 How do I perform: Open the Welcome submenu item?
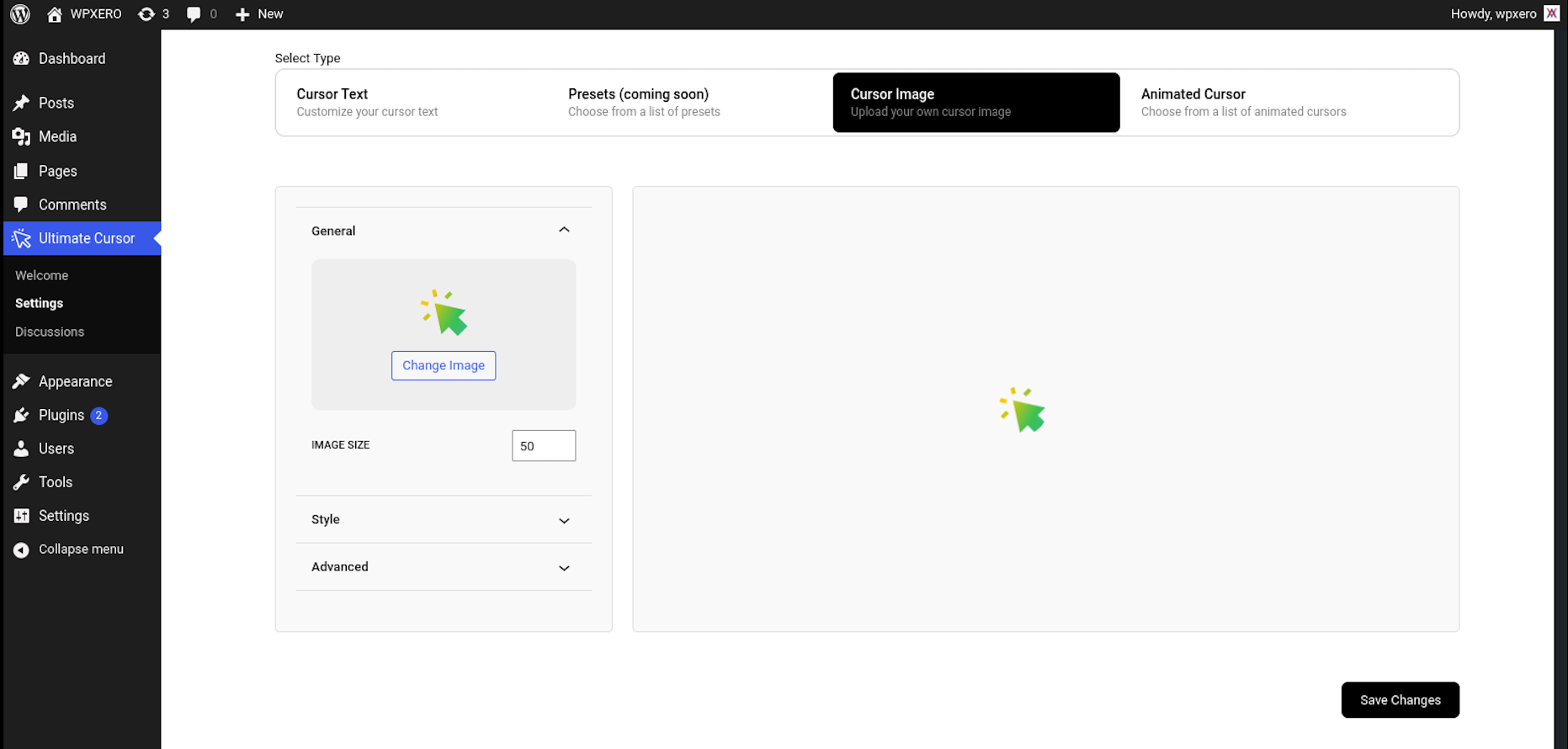pyautogui.click(x=42, y=276)
